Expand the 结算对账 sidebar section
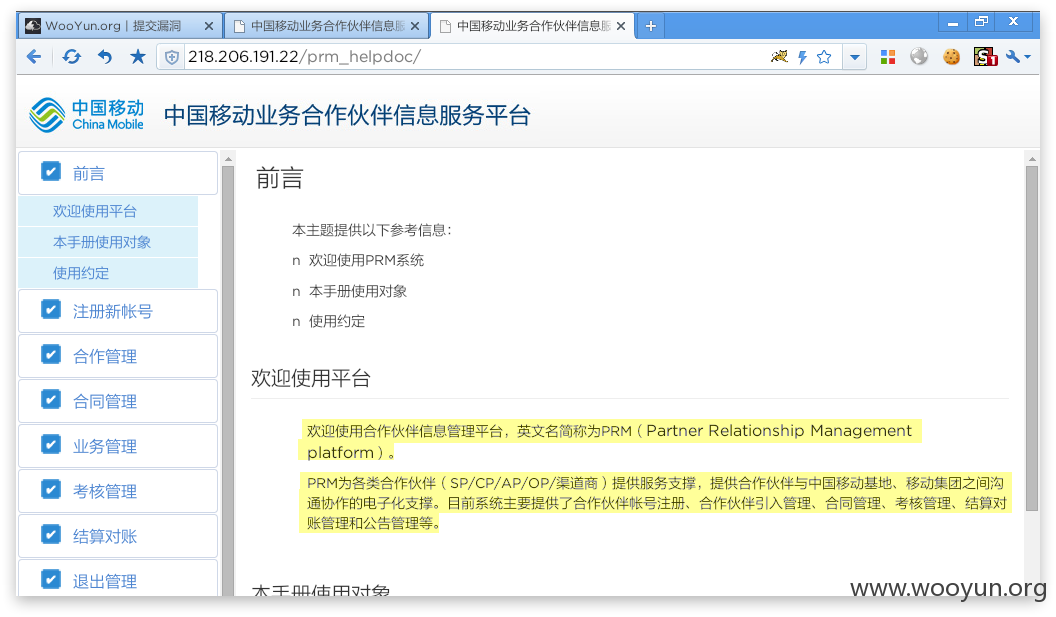 118,536
